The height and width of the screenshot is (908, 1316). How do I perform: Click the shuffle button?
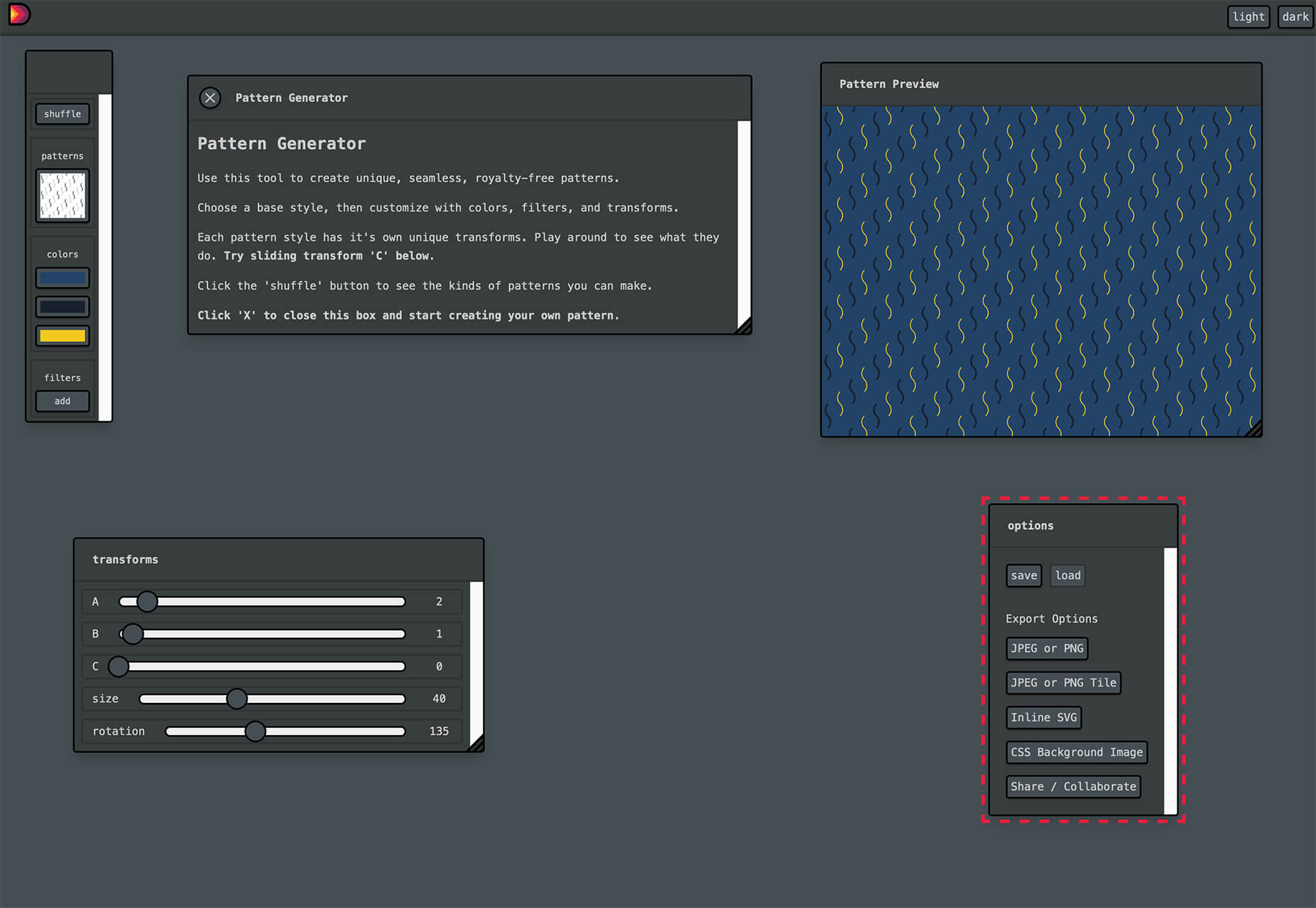tap(62, 114)
